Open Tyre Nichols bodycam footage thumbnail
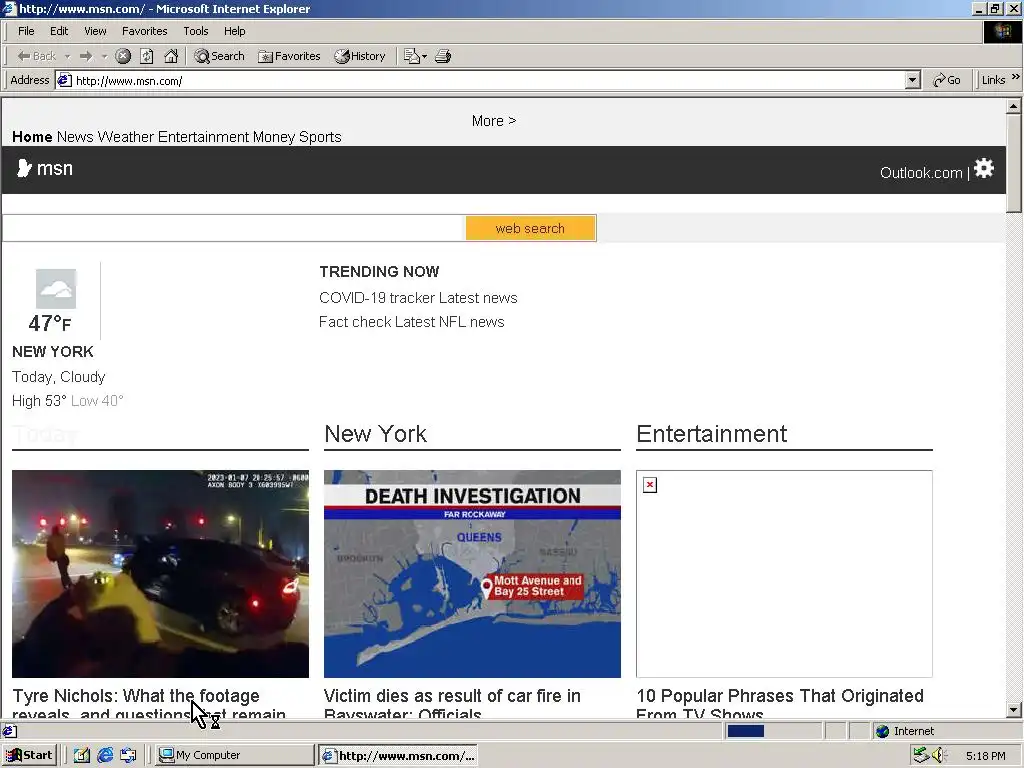This screenshot has width=1024, height=768. click(160, 573)
